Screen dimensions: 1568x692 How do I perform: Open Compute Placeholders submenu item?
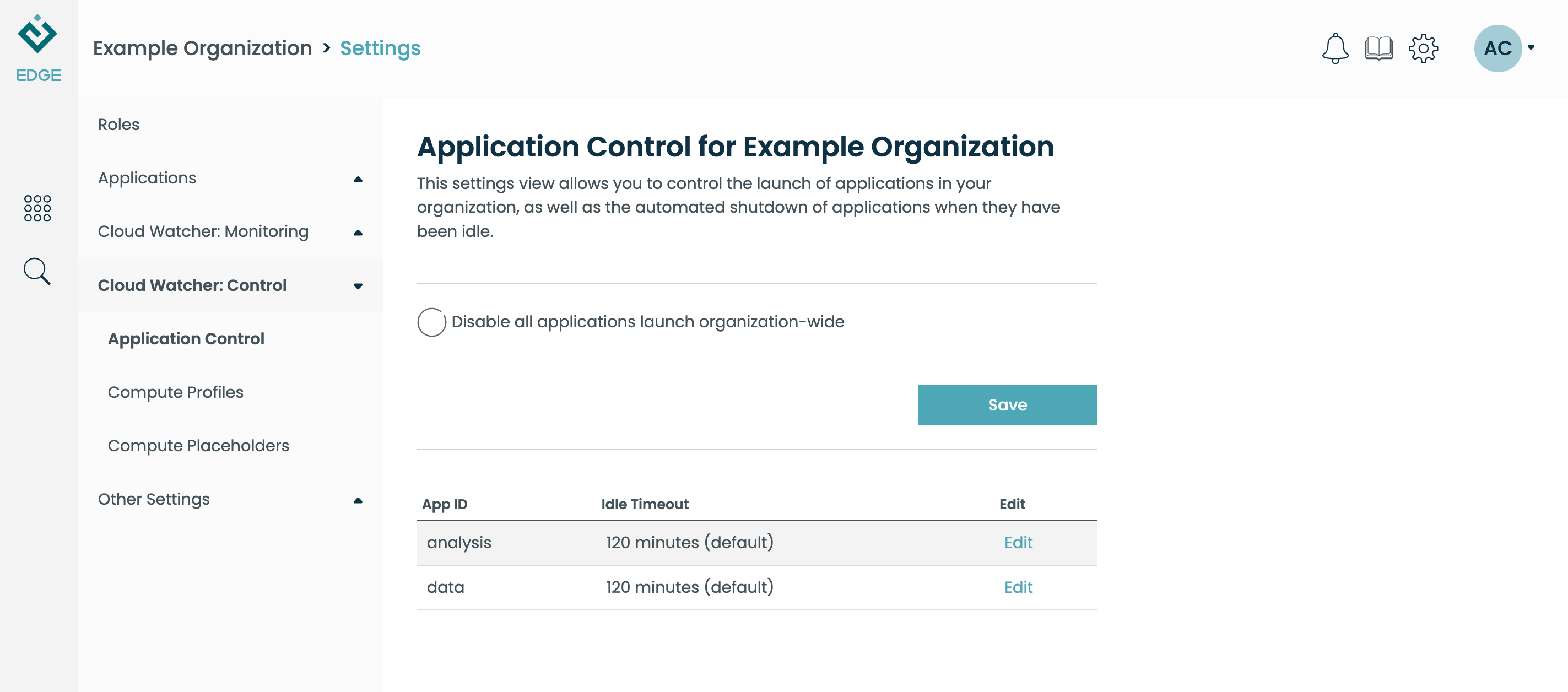pos(198,446)
